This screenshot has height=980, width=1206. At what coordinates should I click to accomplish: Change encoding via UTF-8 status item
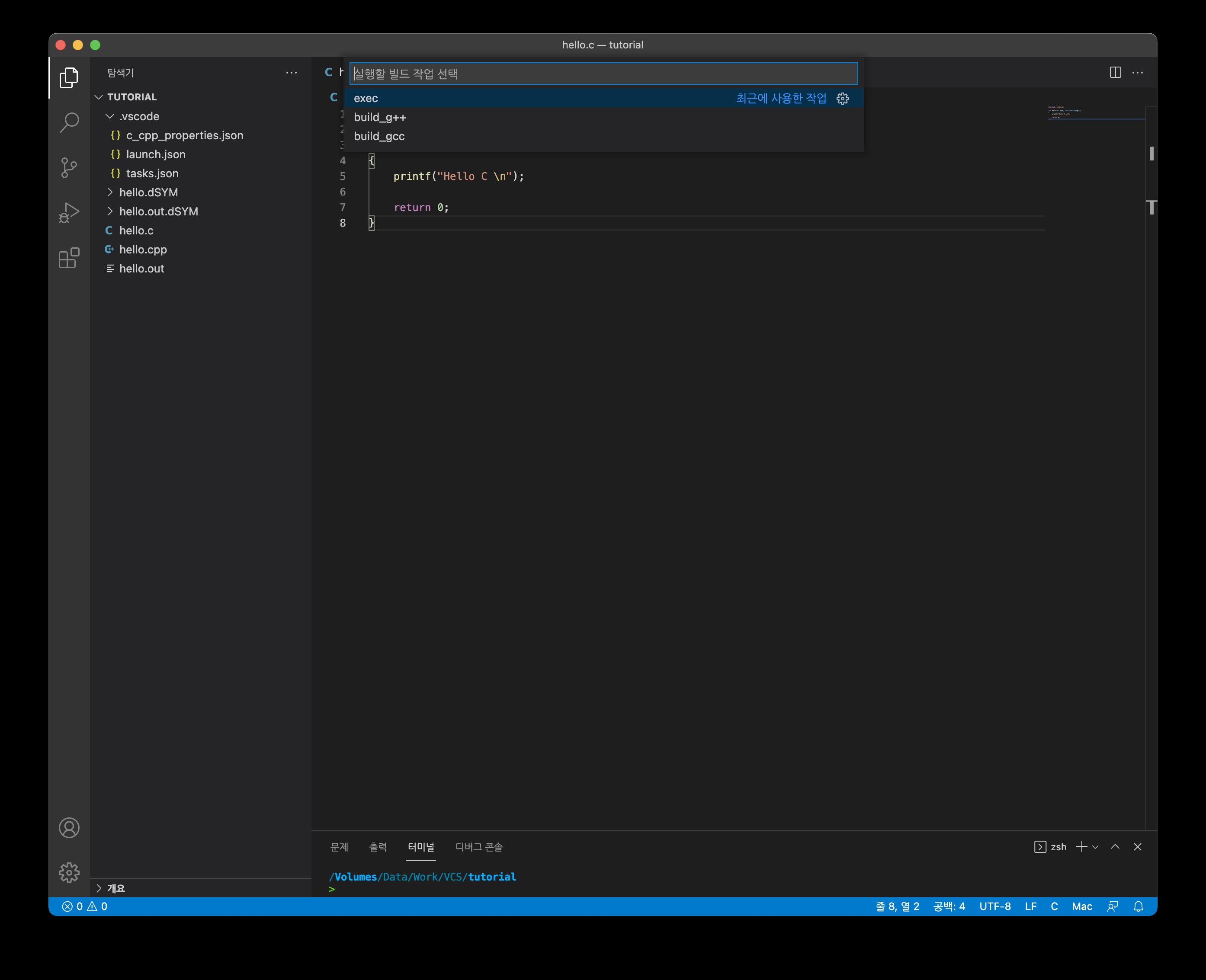[x=995, y=906]
